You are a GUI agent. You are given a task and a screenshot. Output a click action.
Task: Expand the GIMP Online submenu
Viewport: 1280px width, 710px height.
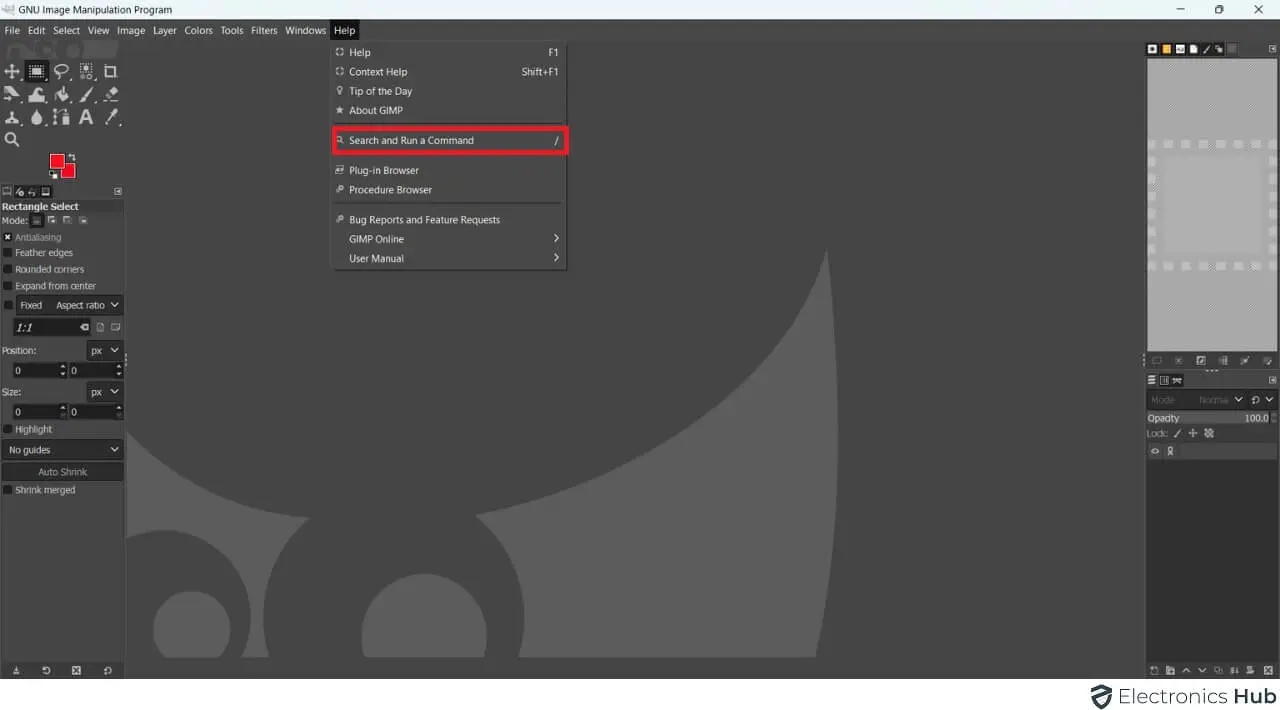449,239
